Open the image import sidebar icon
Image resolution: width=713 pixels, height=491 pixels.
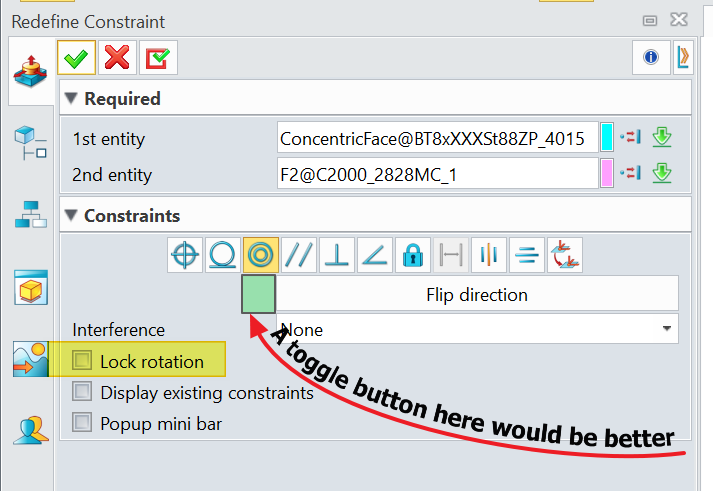tap(30, 359)
